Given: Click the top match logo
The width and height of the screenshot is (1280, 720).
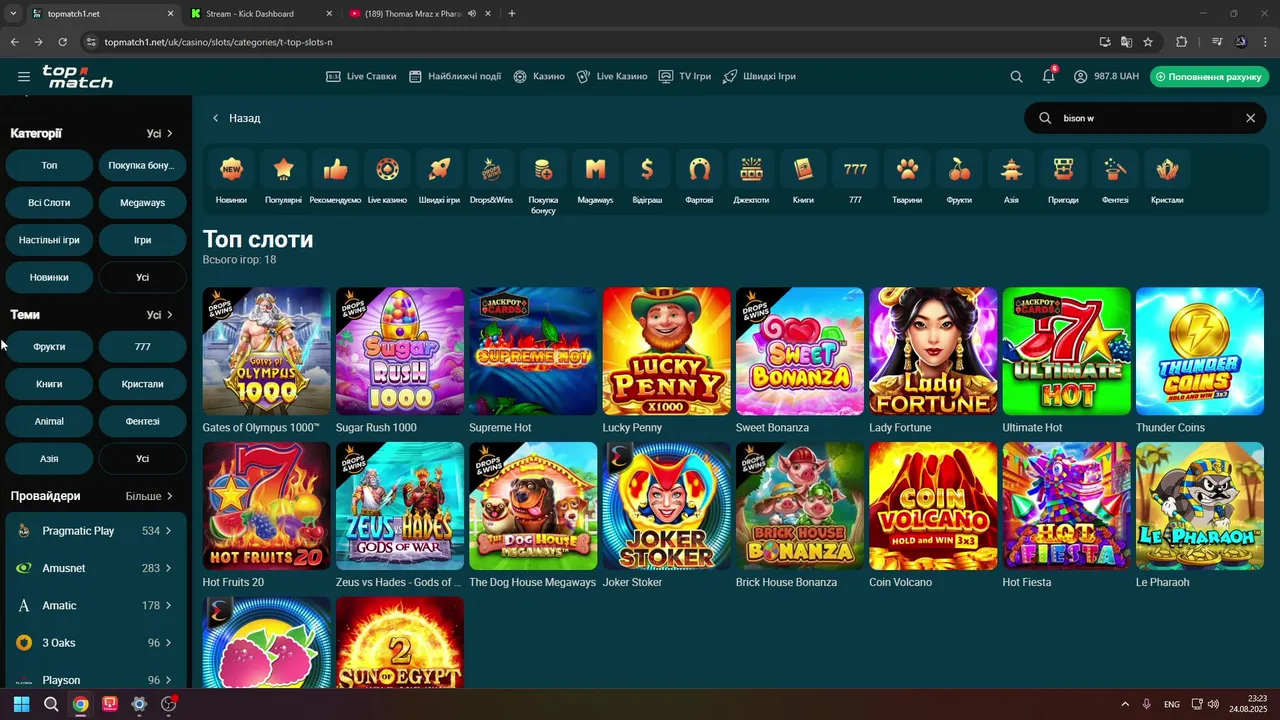Looking at the screenshot, I should pos(78,76).
